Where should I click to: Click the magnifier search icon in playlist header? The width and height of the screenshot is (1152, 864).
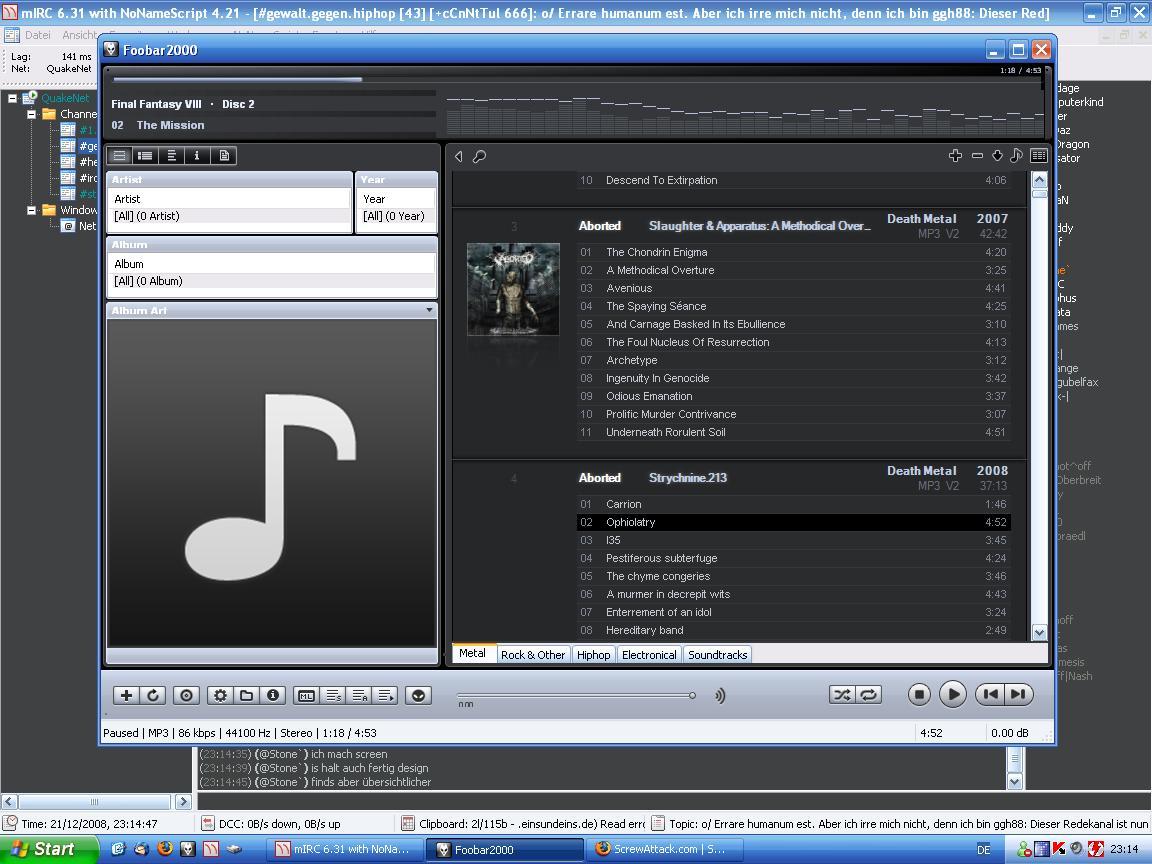(479, 156)
